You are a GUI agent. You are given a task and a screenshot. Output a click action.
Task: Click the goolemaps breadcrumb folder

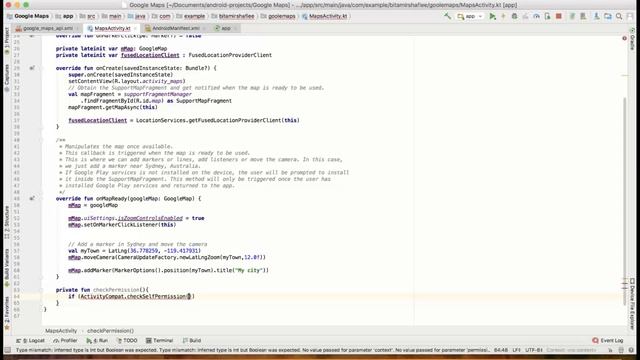pyautogui.click(x=278, y=16)
